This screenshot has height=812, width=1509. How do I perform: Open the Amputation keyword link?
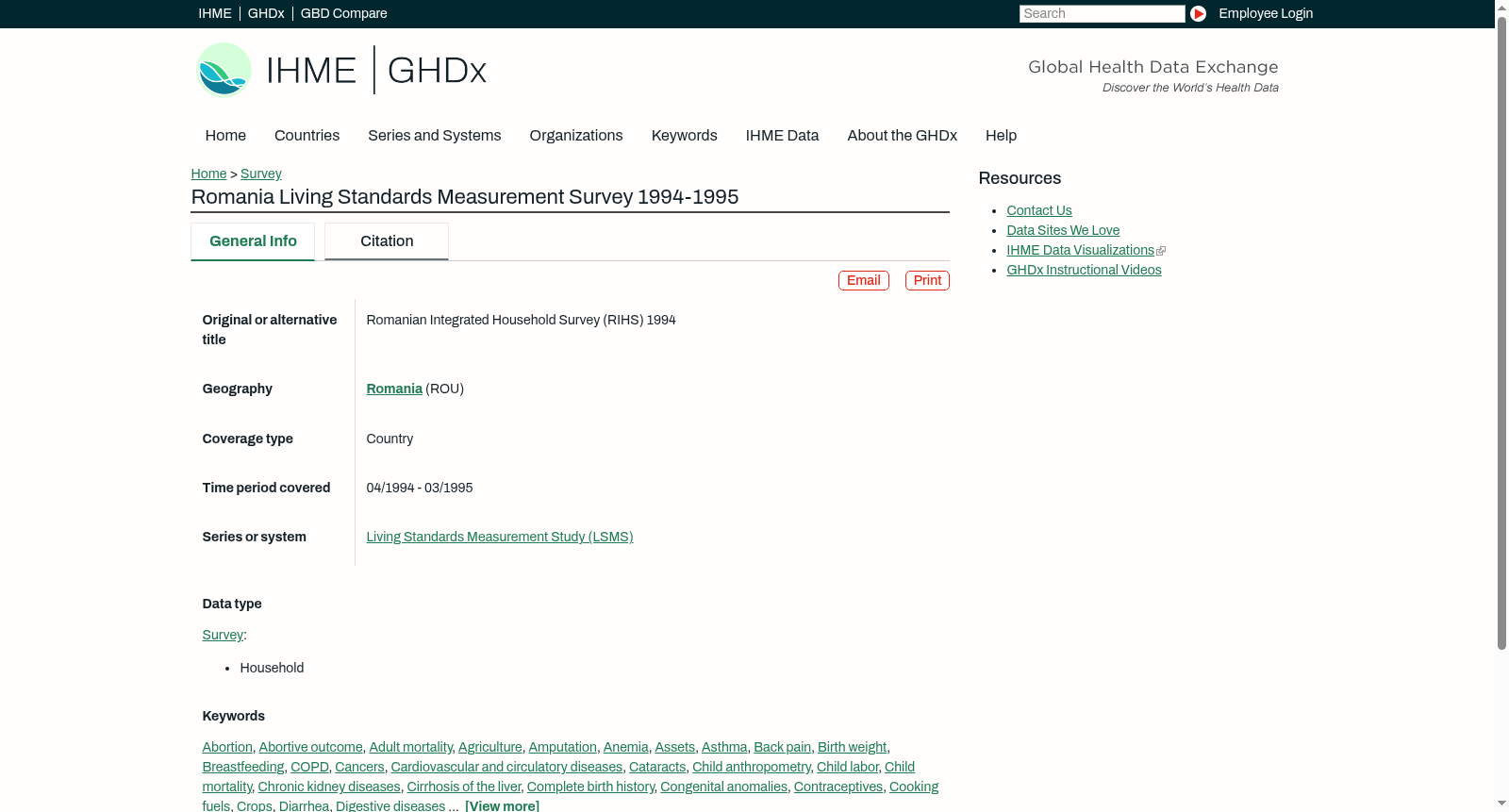click(562, 747)
